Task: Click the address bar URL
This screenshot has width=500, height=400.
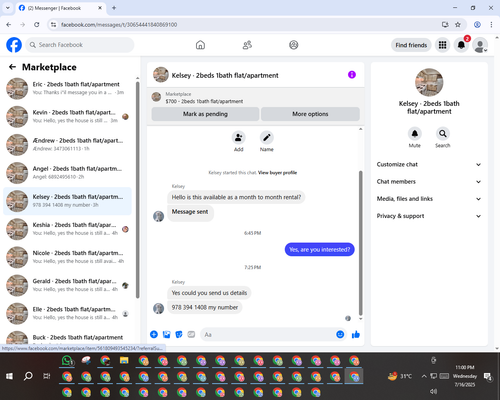Action: [119, 25]
